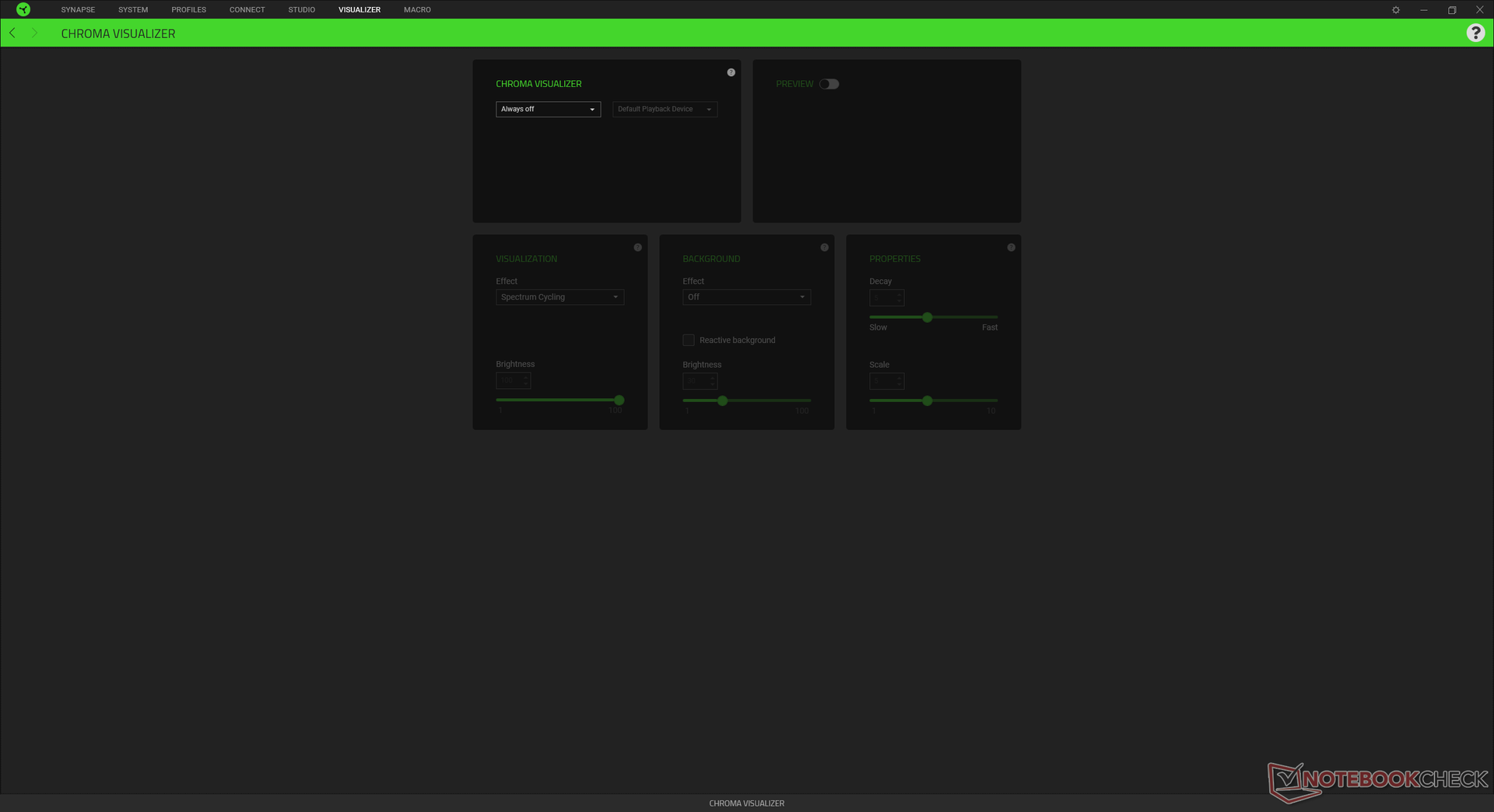Click the Background panel heading

[x=711, y=259]
